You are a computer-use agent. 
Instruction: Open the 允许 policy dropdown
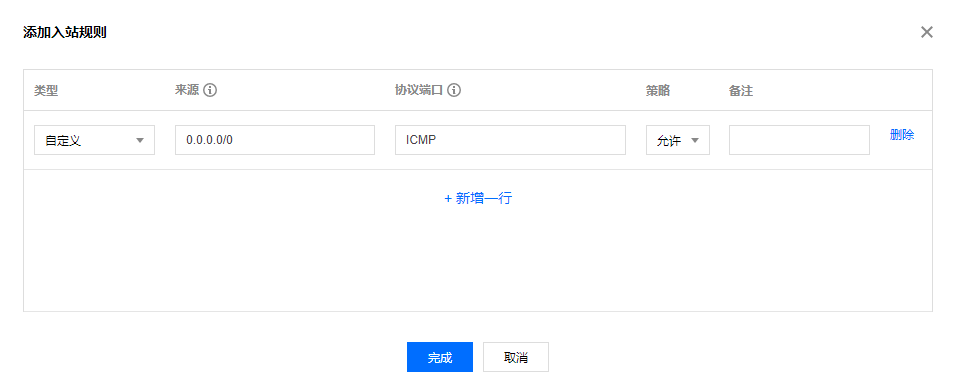pyautogui.click(x=678, y=140)
